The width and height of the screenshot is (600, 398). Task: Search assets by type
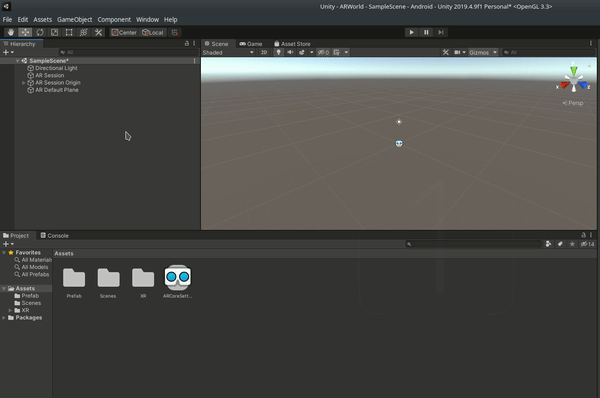coord(548,244)
